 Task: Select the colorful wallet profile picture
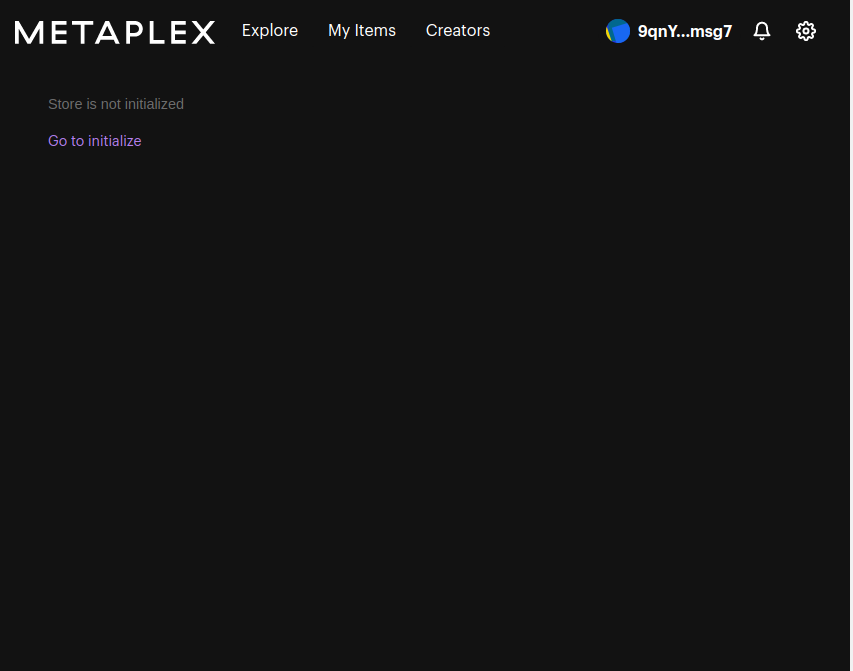(x=618, y=31)
